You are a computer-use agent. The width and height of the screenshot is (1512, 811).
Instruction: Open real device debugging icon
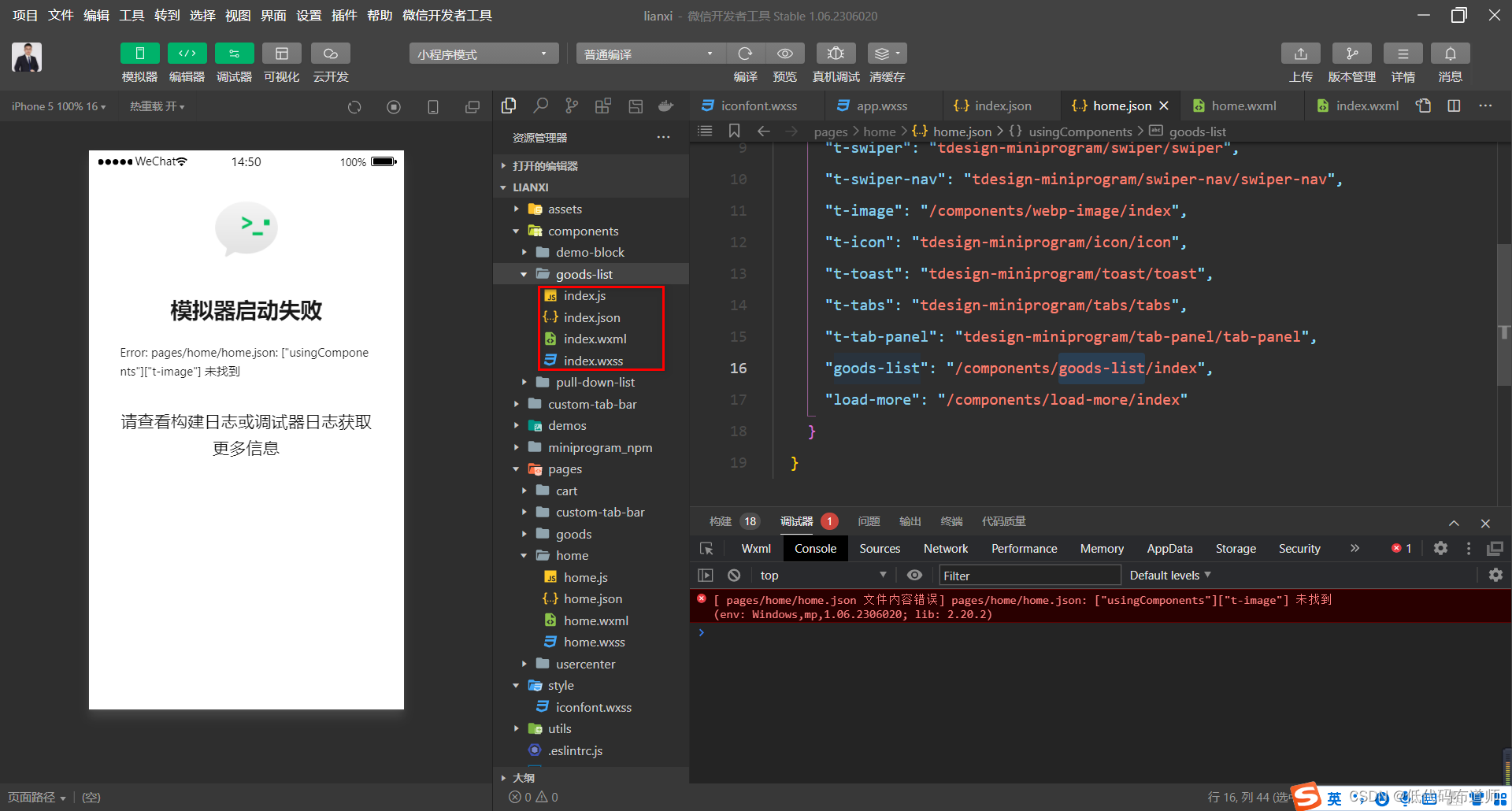coord(836,54)
